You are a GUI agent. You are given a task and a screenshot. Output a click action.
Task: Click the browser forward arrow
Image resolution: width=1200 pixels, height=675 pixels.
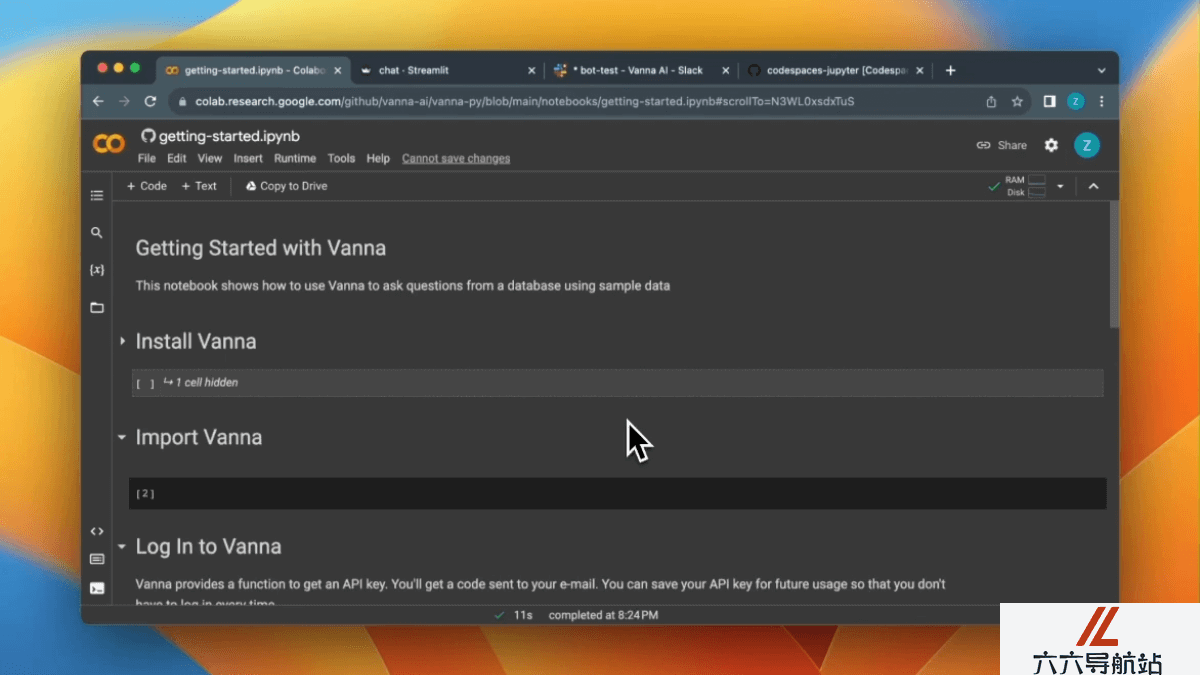point(124,101)
